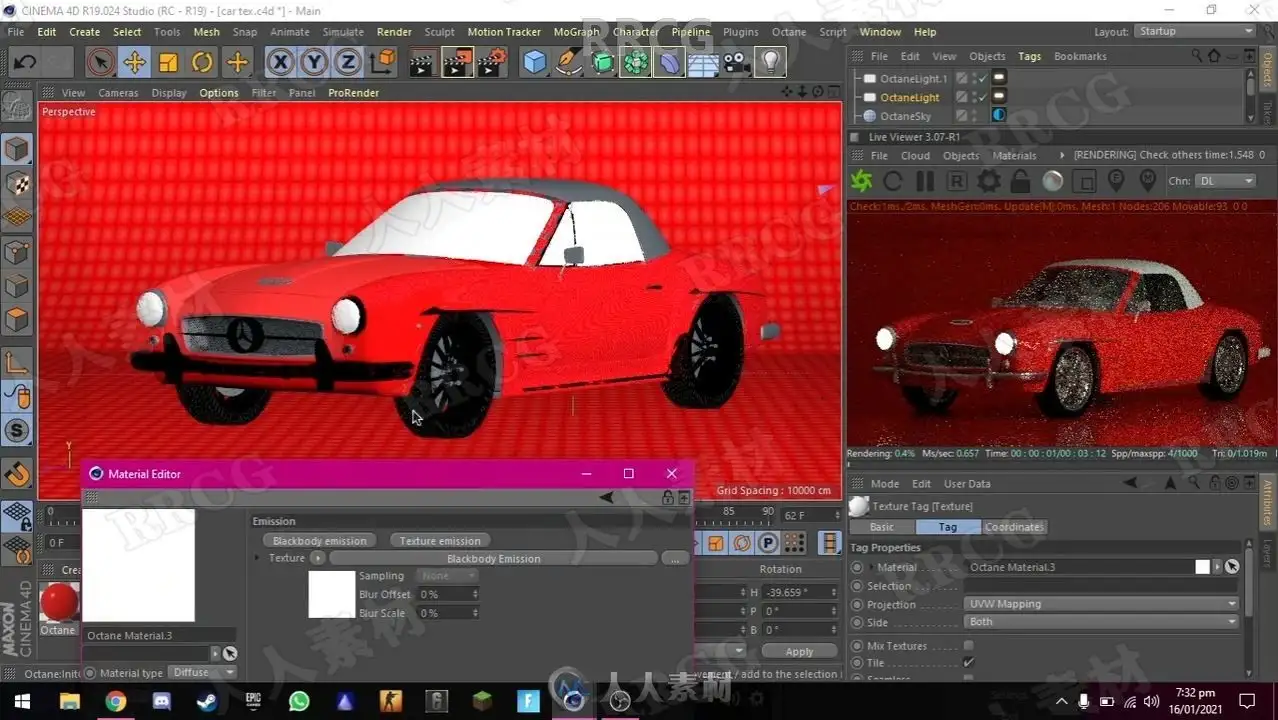The image size is (1278, 720).
Task: Open Octane Live Viewer settings gear
Action: [988, 181]
